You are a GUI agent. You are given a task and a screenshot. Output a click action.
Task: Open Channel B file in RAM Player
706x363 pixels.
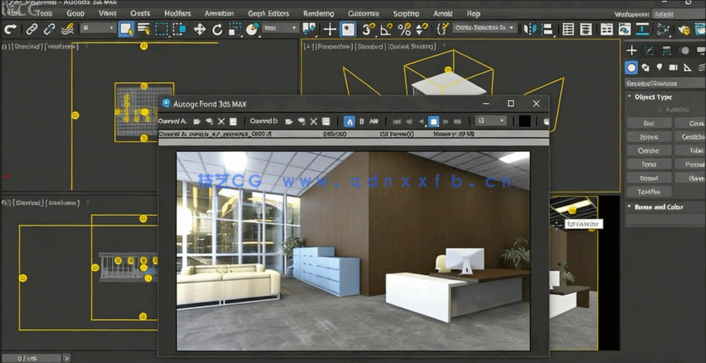pos(289,121)
